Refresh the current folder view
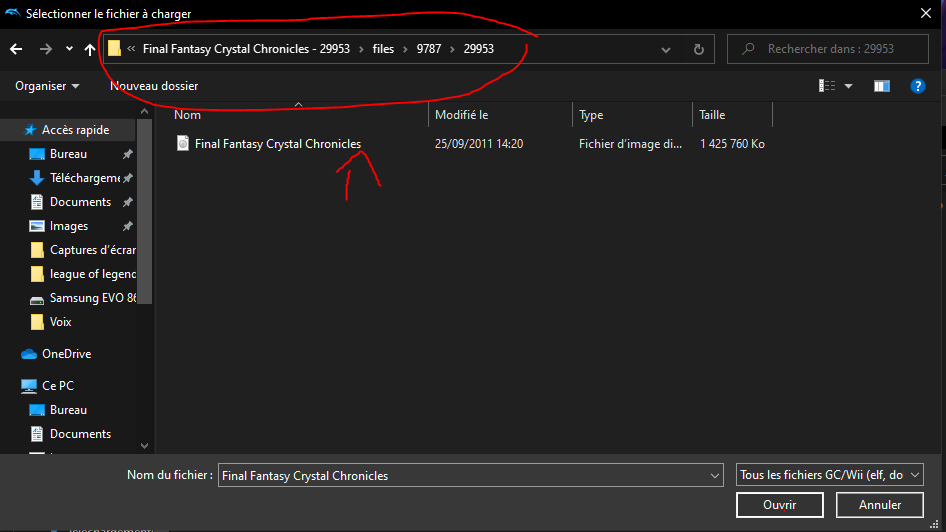Image resolution: width=946 pixels, height=532 pixels. (699, 49)
